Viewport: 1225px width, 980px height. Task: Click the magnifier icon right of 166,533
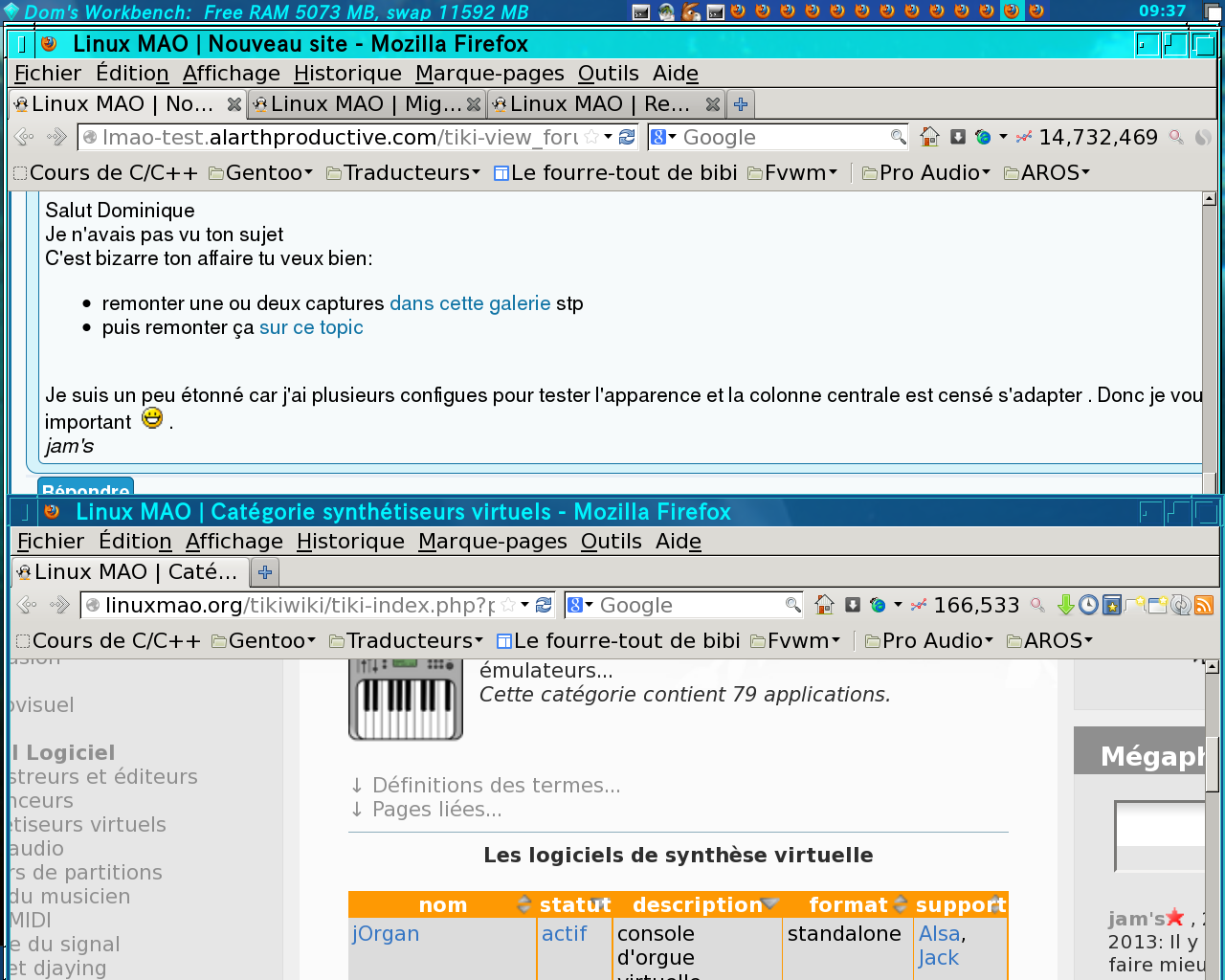click(x=1037, y=606)
